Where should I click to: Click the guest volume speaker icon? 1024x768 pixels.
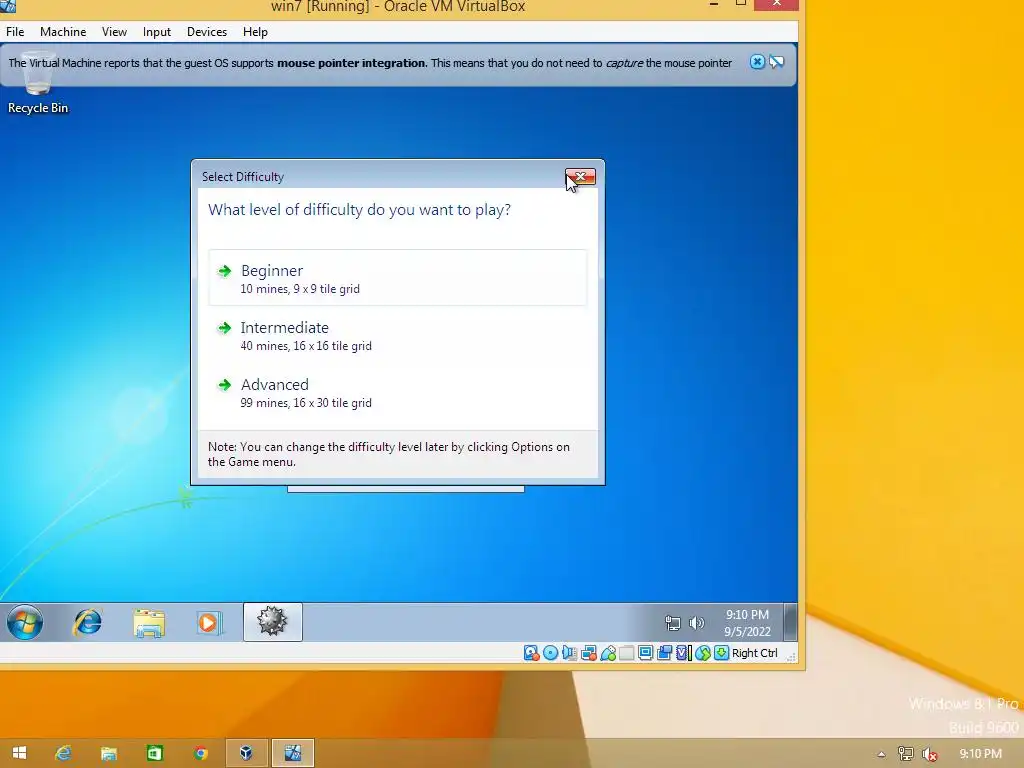696,623
